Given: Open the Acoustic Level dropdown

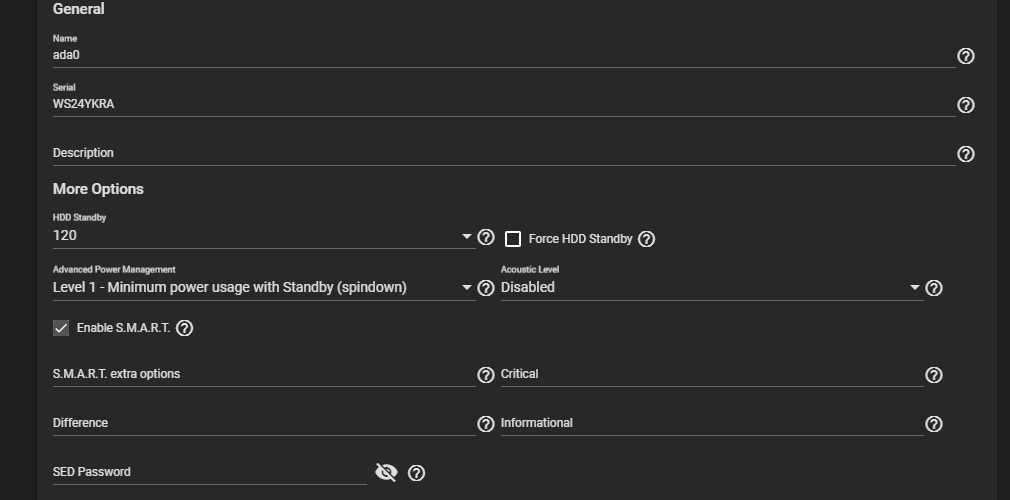Looking at the screenshot, I should [x=710, y=288].
